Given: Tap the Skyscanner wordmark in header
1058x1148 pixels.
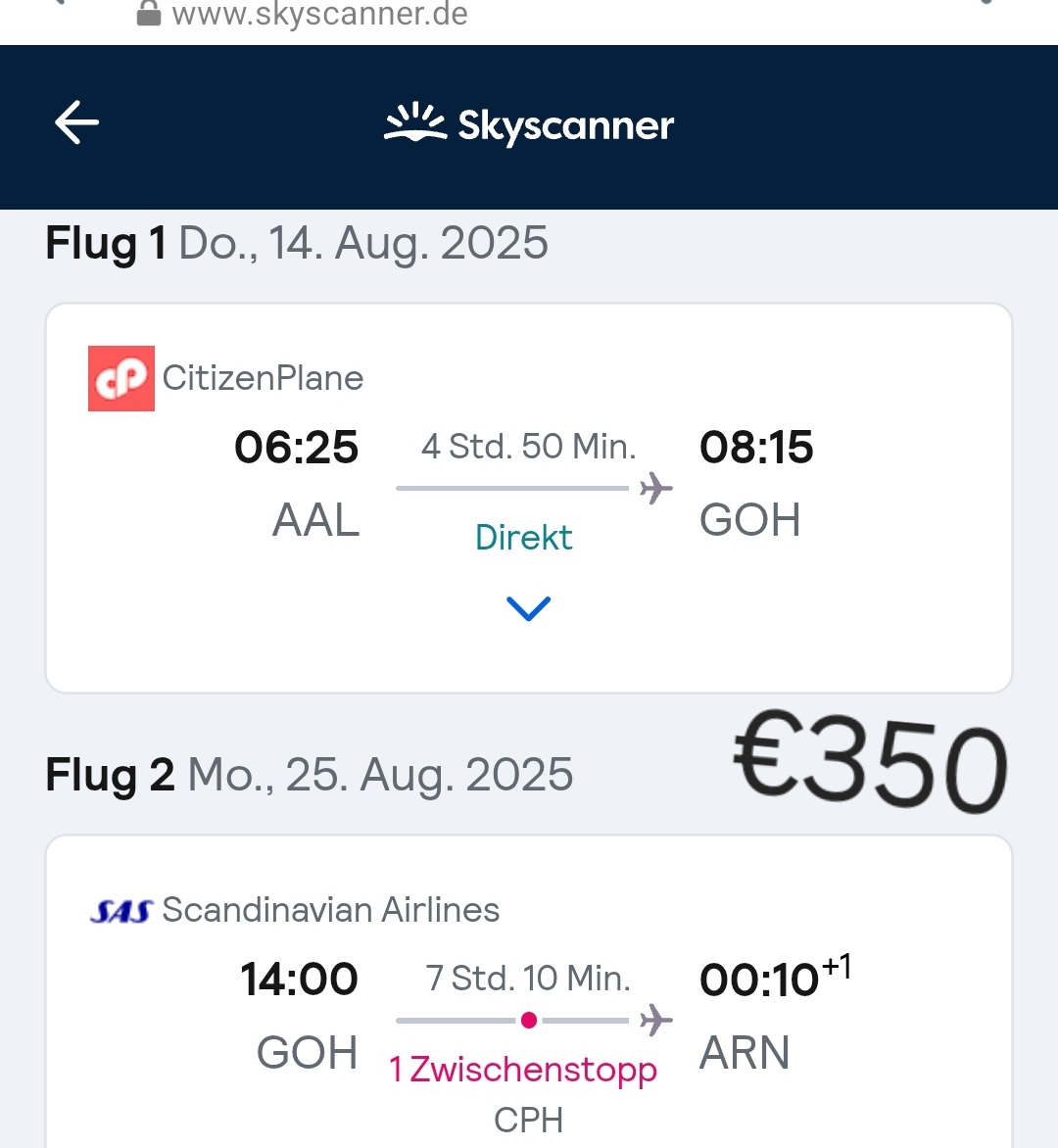Looking at the screenshot, I should [x=566, y=126].
